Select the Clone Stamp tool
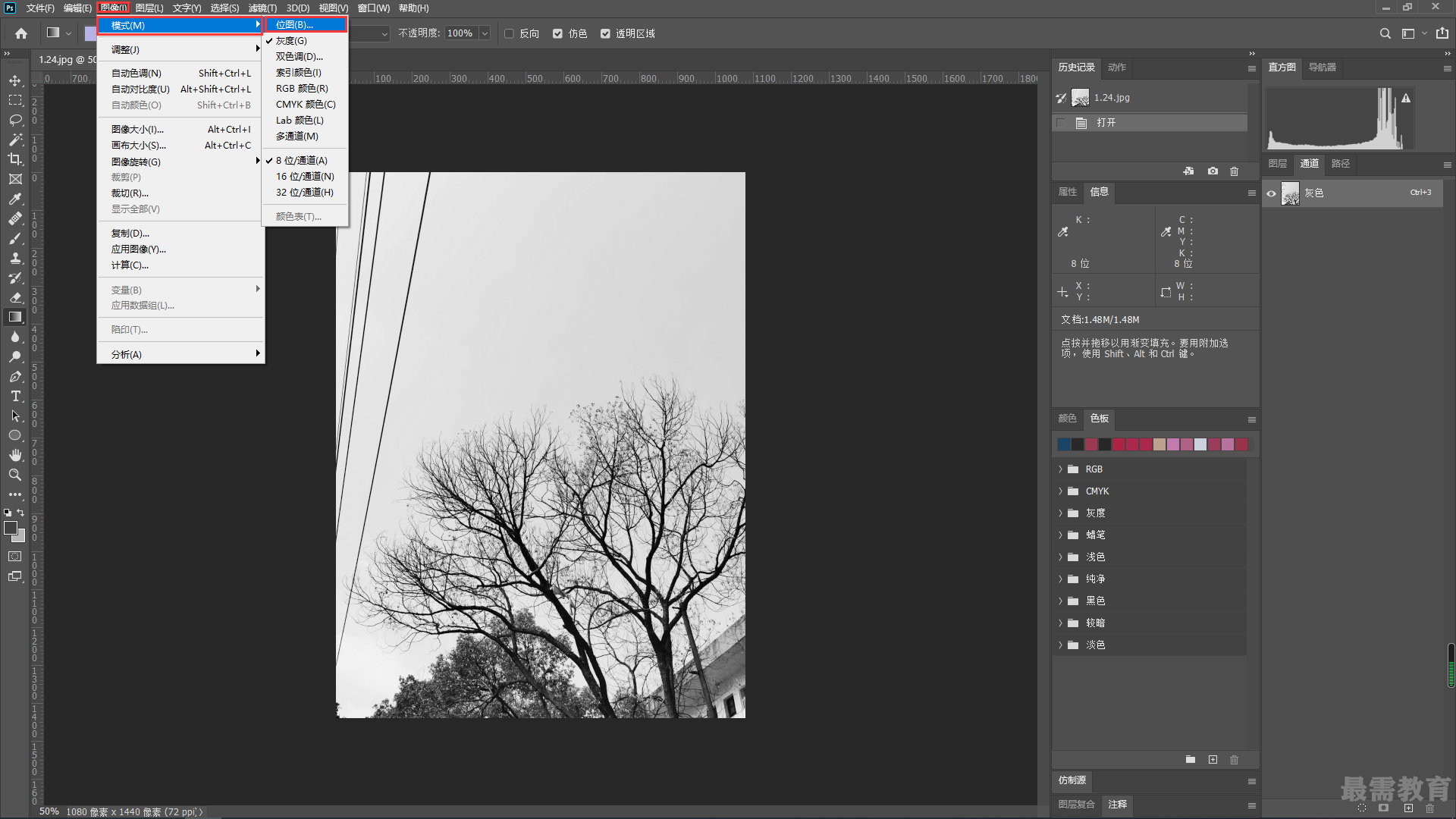Viewport: 1456px width, 819px height. (15, 258)
